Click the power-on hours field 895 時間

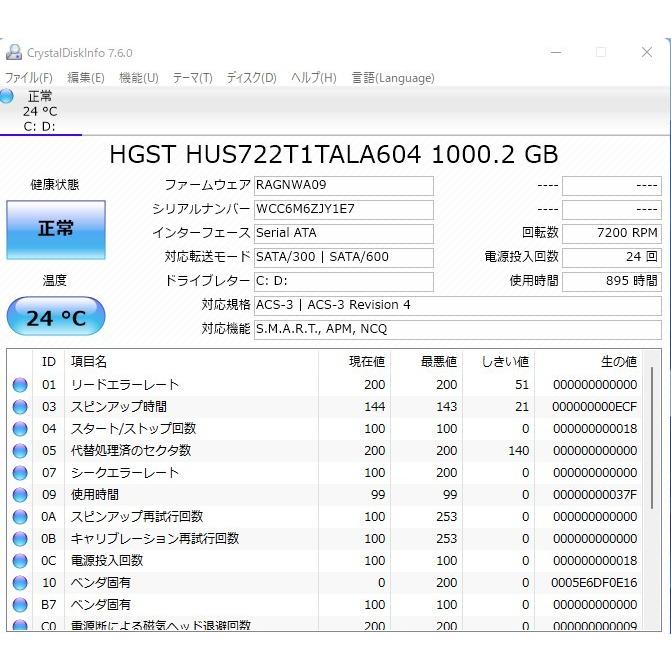pyautogui.click(x=612, y=282)
